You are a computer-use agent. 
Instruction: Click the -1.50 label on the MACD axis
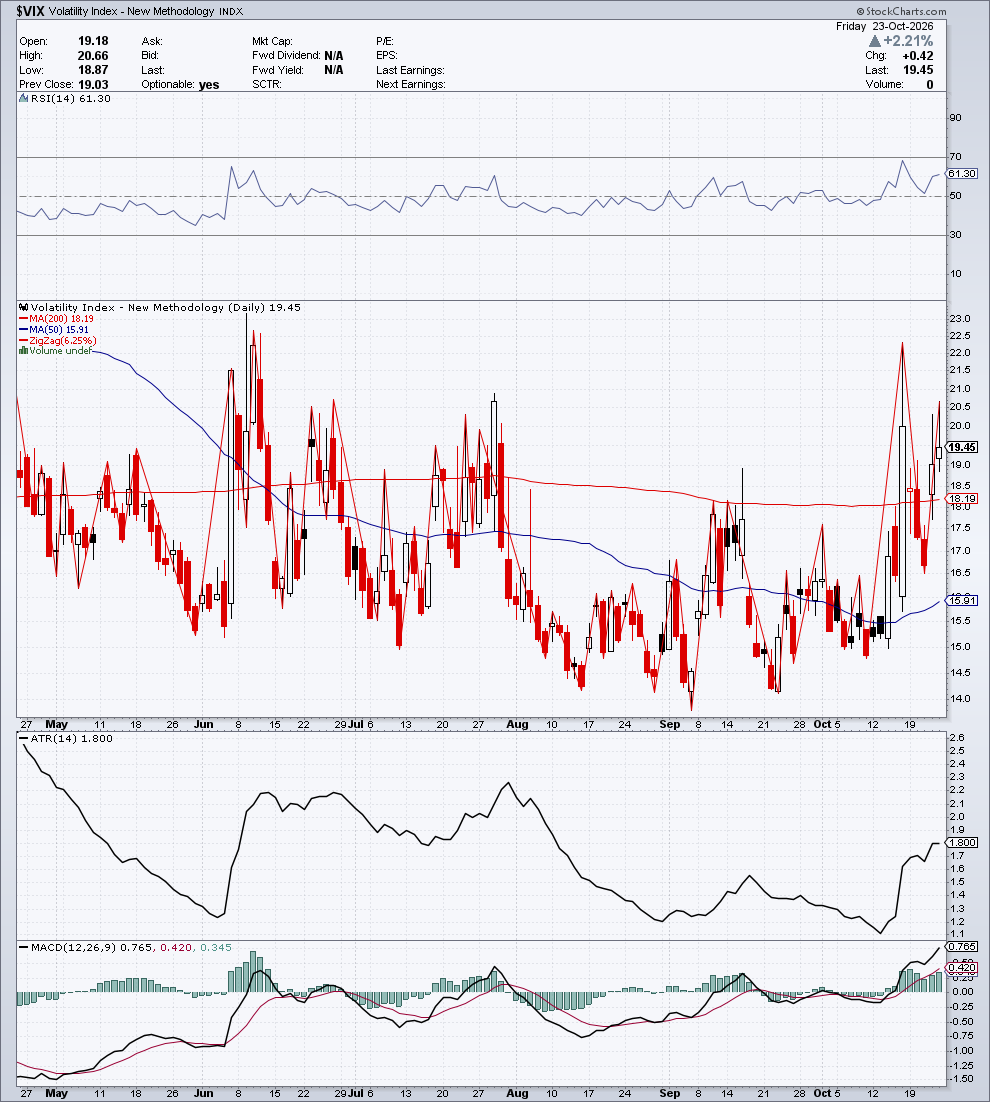coord(961,1079)
